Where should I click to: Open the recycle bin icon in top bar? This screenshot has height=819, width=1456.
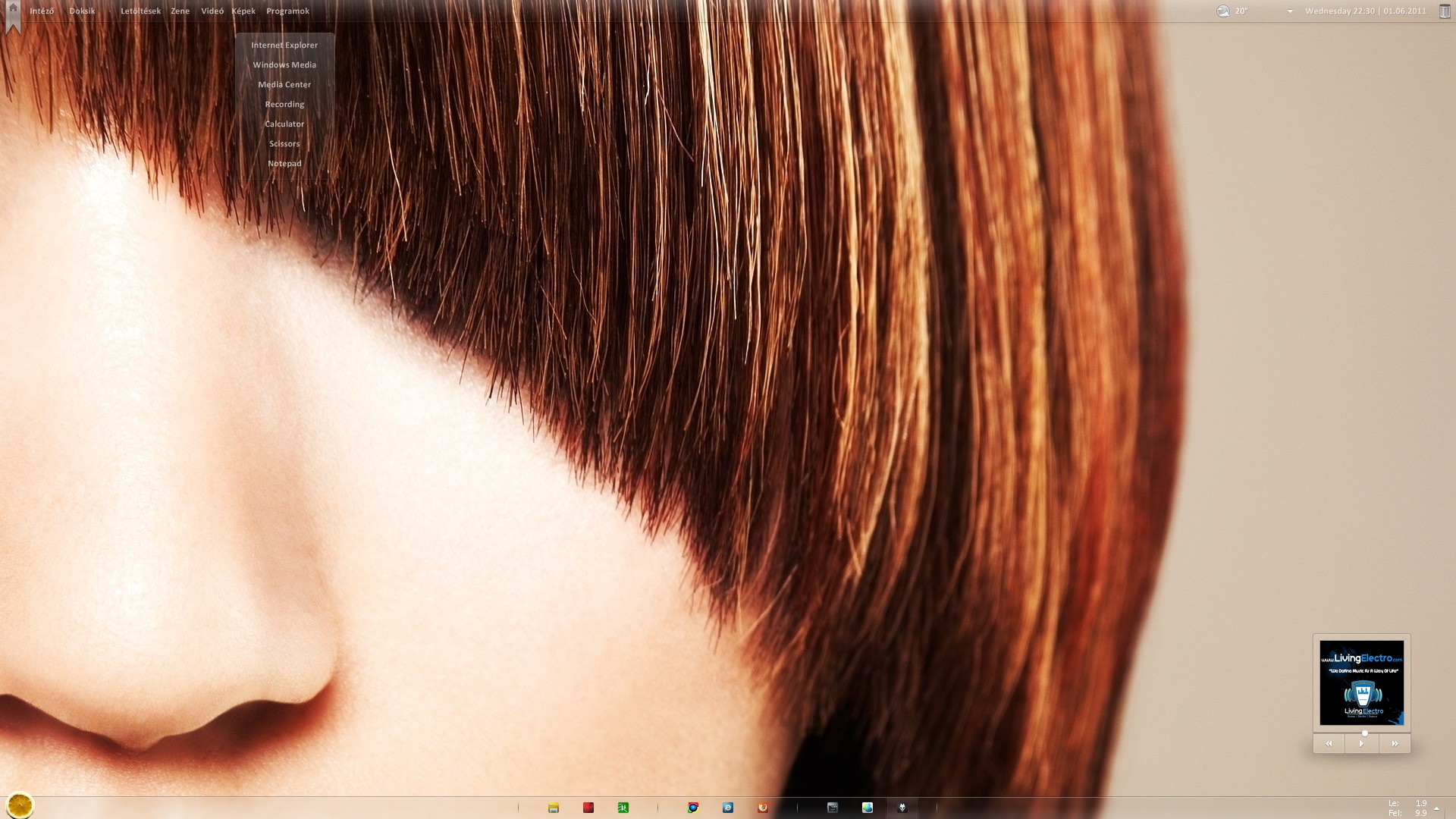1445,11
